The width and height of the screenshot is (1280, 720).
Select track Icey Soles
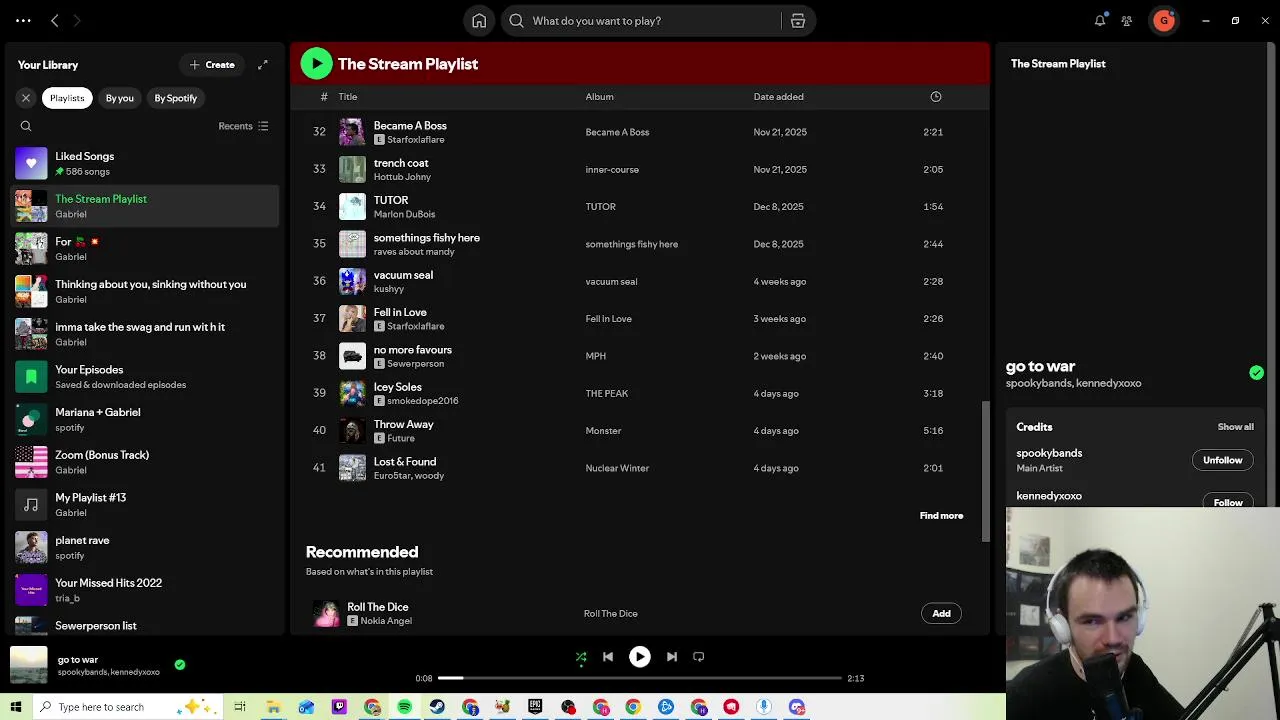(640, 393)
